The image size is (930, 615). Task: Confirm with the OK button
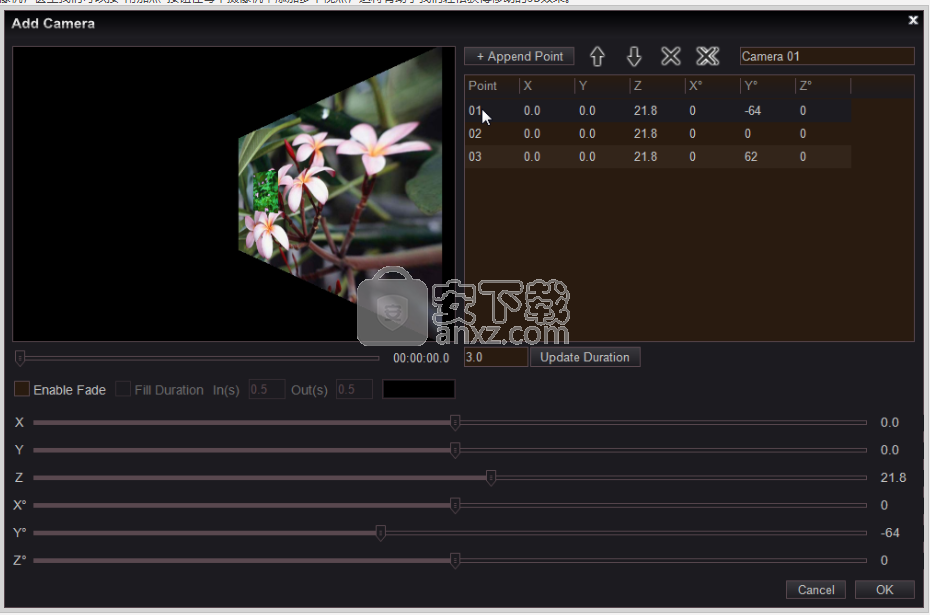(x=884, y=589)
